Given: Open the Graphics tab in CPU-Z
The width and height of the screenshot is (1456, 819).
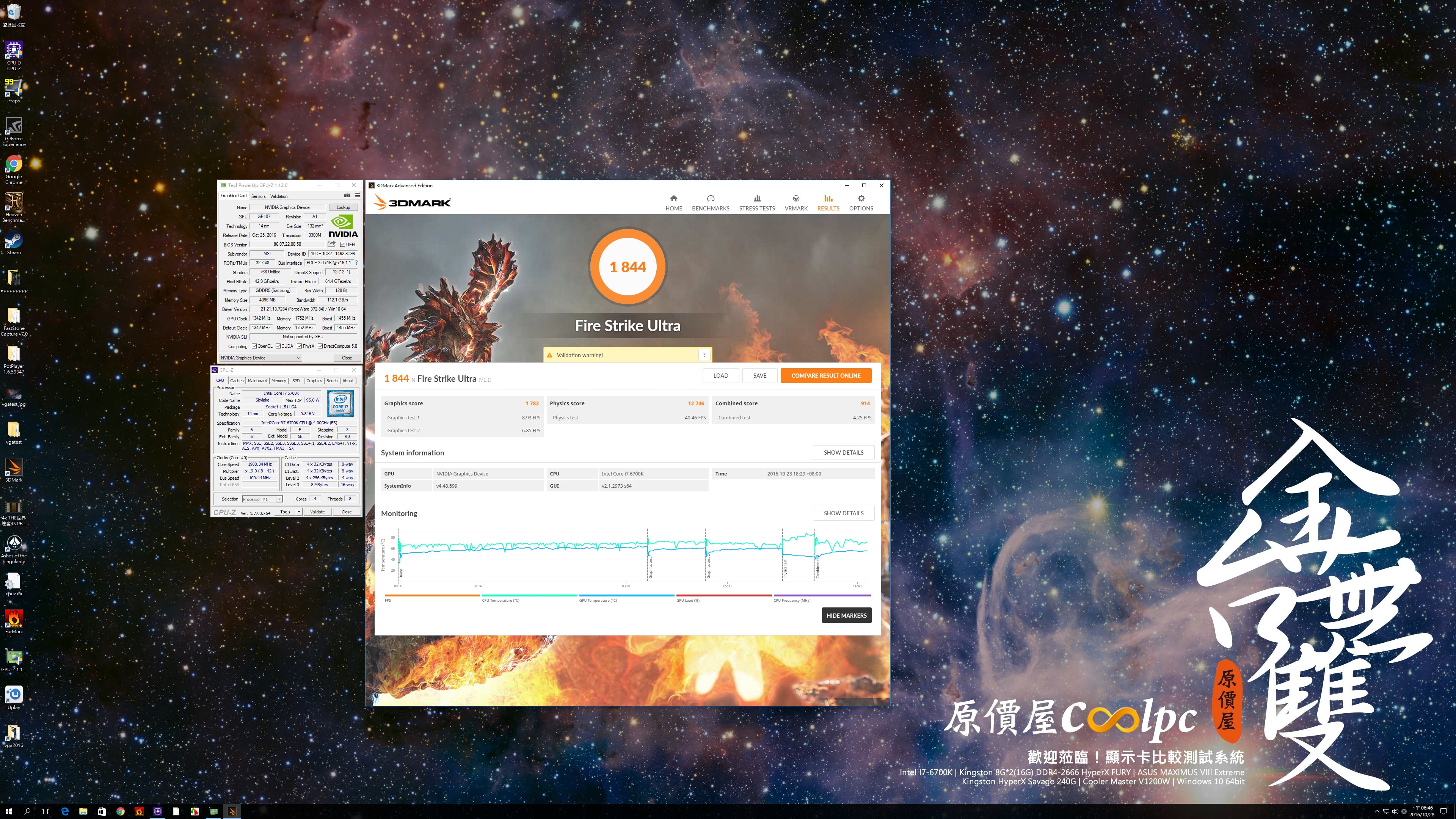Looking at the screenshot, I should pyautogui.click(x=314, y=380).
